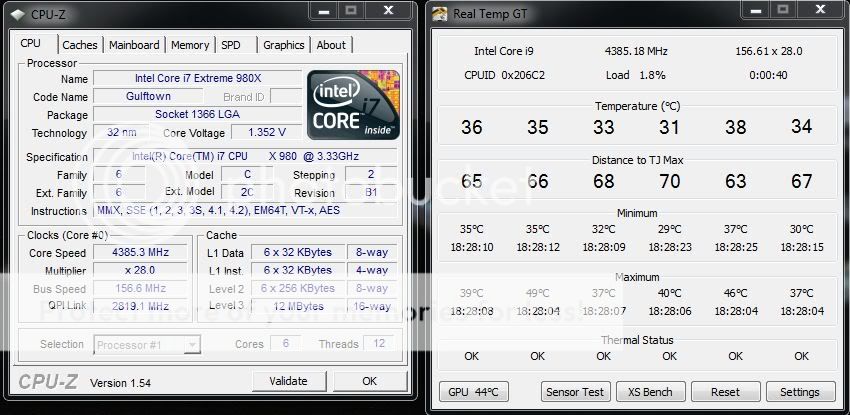This screenshot has height=415, width=850.
Task: Click the Core Voltage value 1.352 V
Action: coord(267,132)
